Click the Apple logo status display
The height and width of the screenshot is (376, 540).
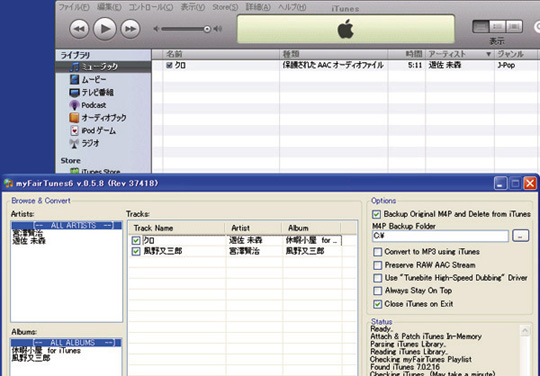[346, 29]
